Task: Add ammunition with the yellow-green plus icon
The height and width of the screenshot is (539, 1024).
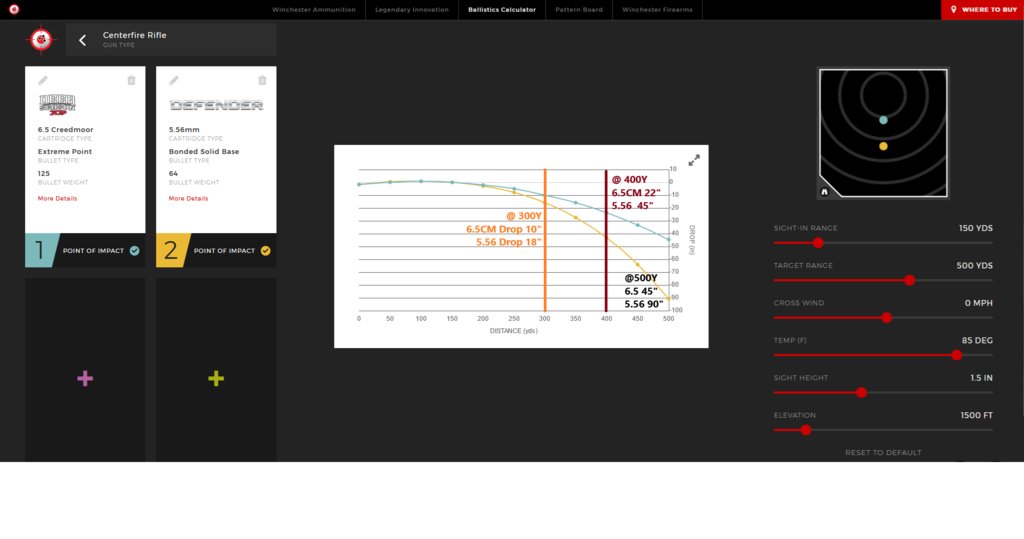Action: [216, 378]
